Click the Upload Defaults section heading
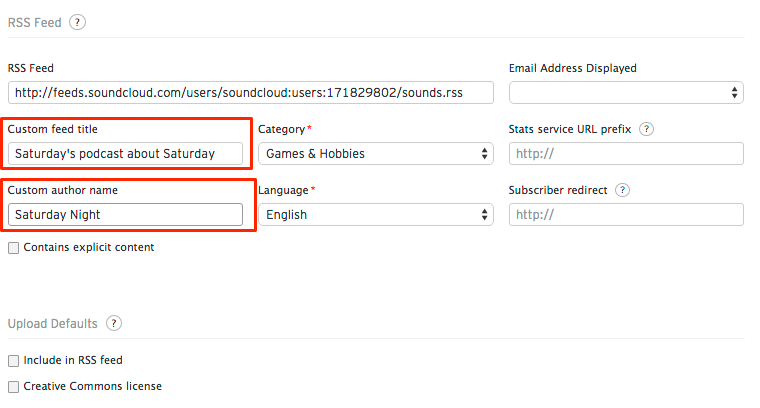760x408 pixels. 52,323
